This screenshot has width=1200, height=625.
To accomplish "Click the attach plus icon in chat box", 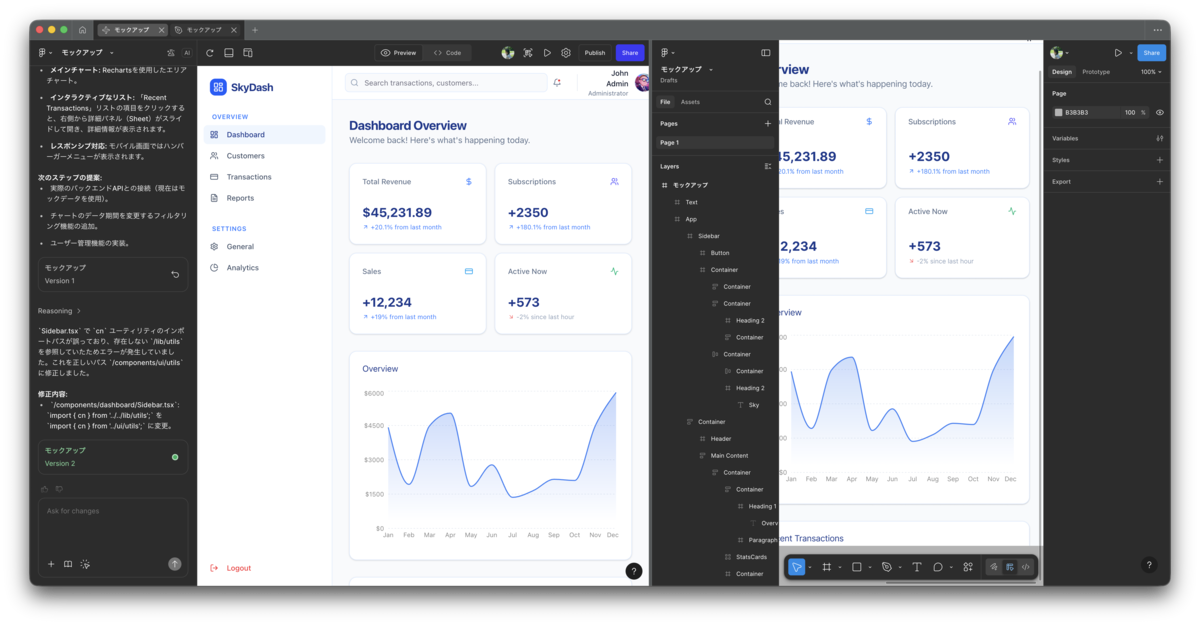I will (x=51, y=564).
